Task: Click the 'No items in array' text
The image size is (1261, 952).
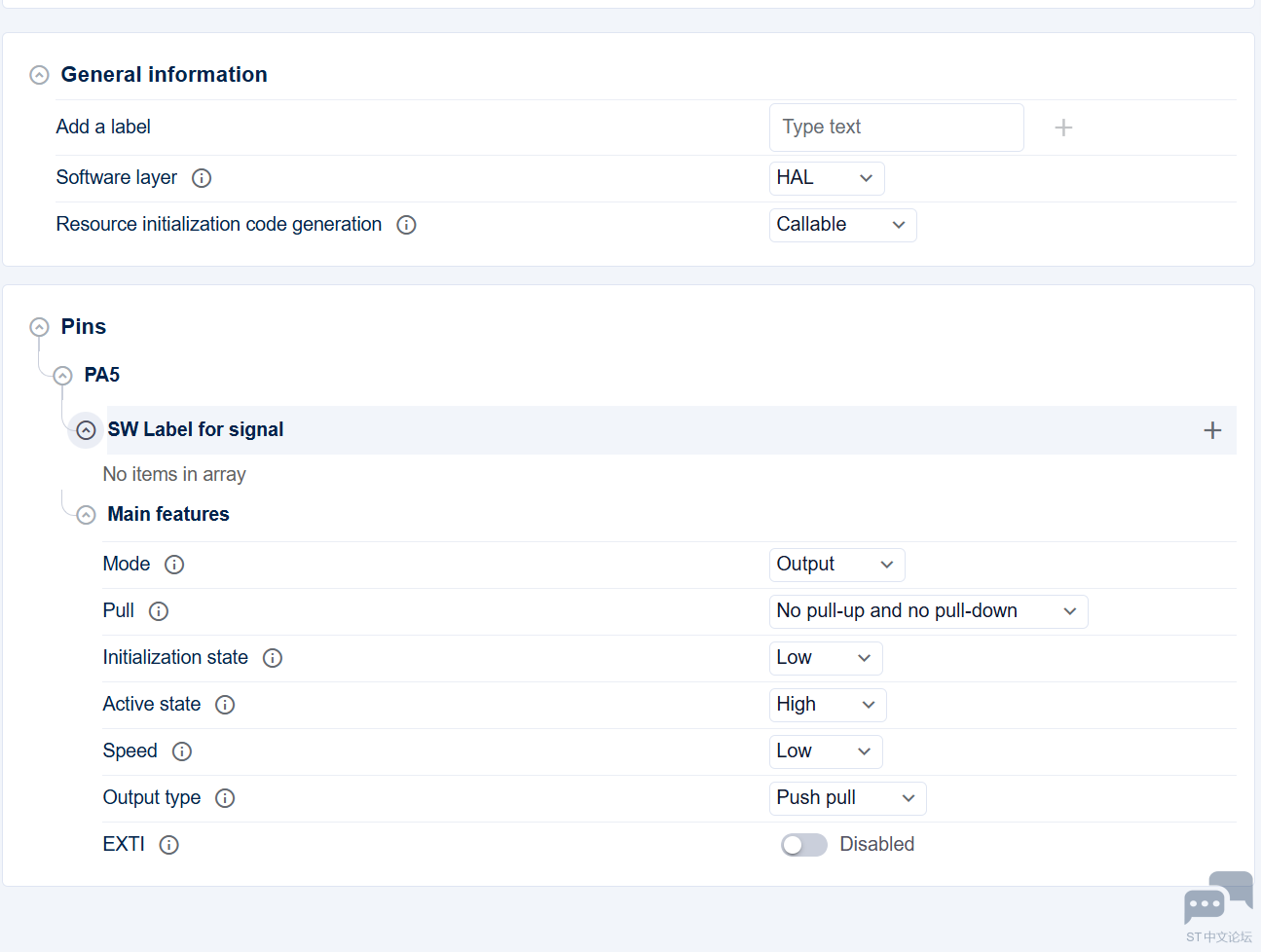Action: (x=174, y=474)
